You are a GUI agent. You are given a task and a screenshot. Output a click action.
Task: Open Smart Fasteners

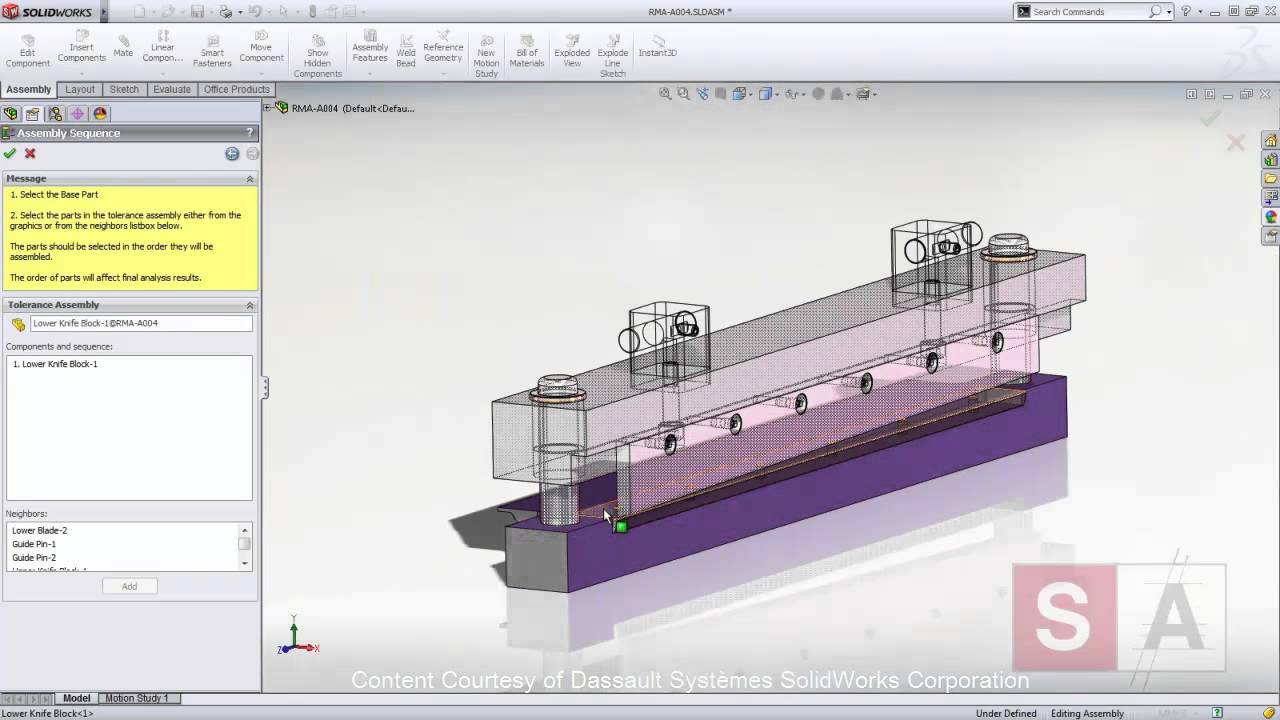212,50
